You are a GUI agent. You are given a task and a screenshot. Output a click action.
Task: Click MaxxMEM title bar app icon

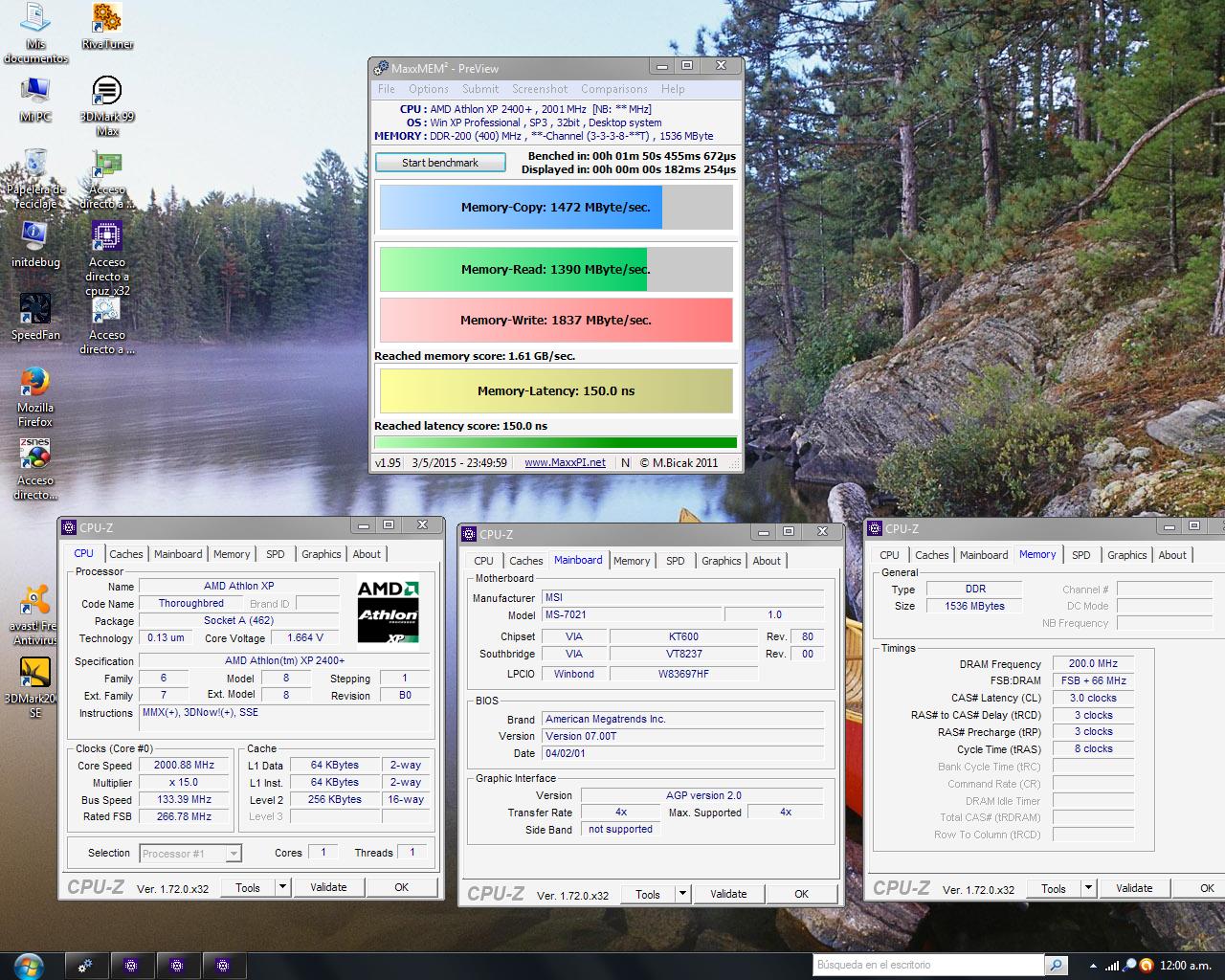[381, 68]
